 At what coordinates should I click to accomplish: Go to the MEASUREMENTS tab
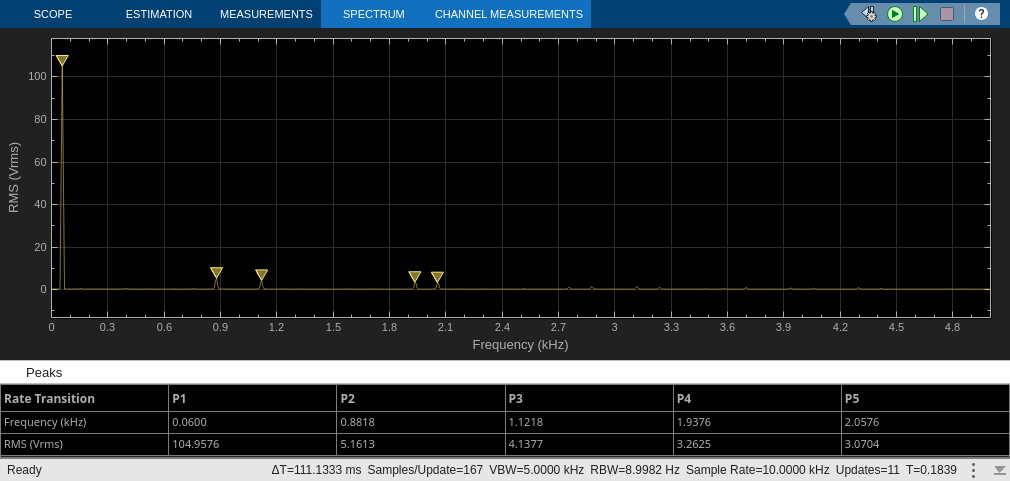[x=266, y=14]
